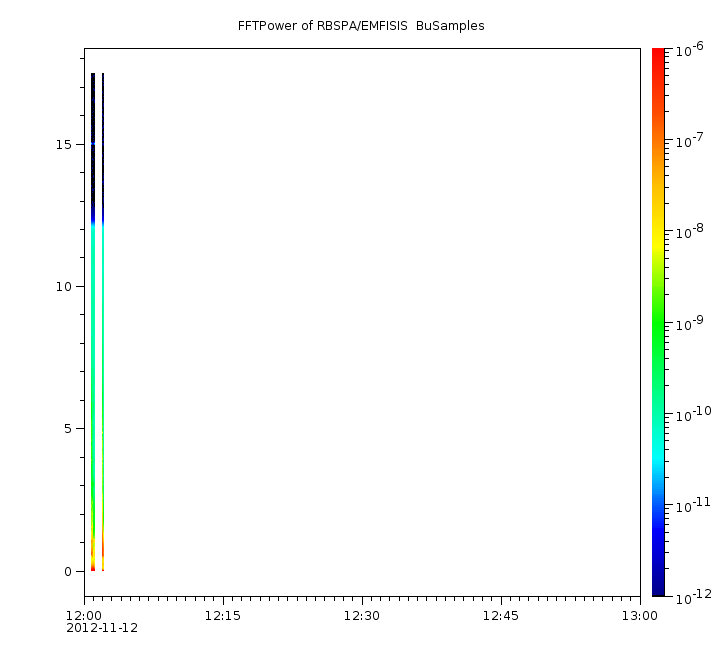The image size is (724, 656).
Task: Click the y-axis label 0
Action: pyautogui.click(x=68, y=572)
